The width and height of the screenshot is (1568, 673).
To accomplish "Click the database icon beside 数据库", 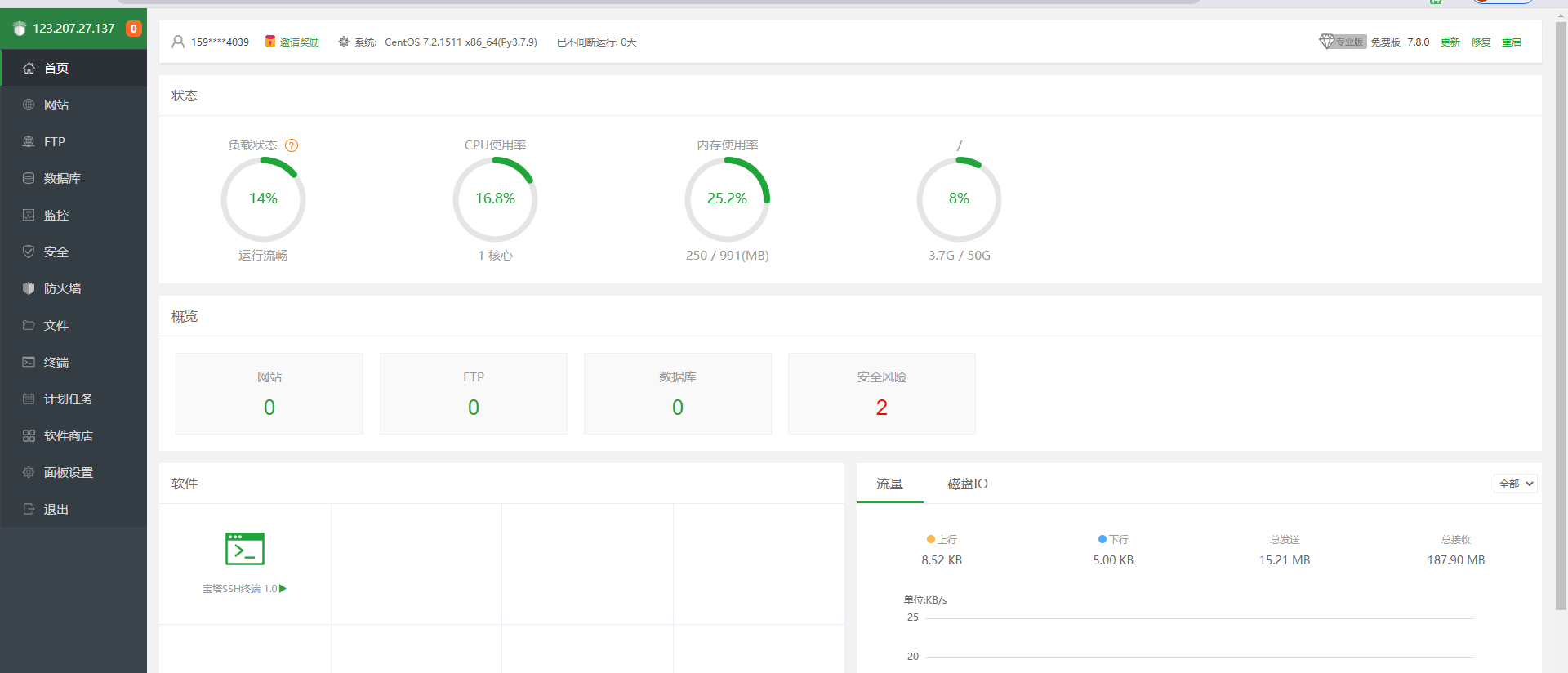I will point(29,178).
